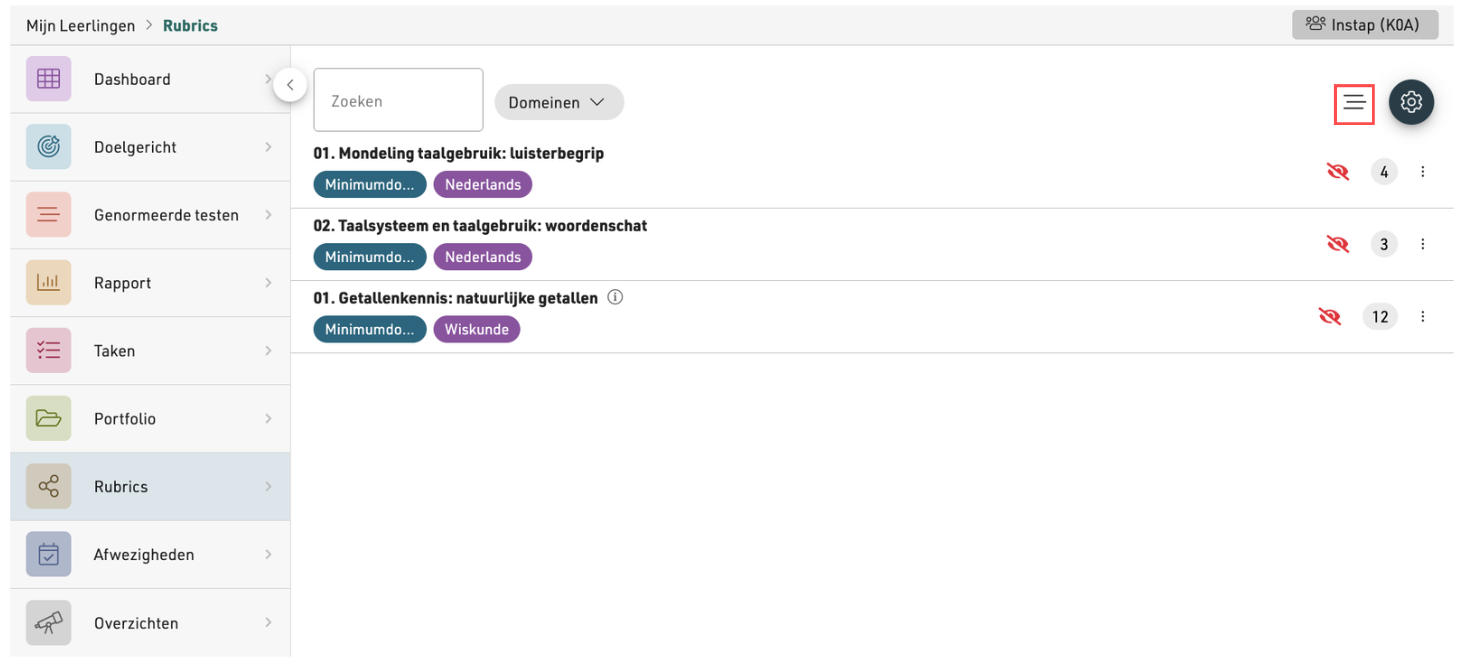Toggle visibility of Taalsysteem woordenschat rubric
Image resolution: width=1462 pixels, height=663 pixels.
(x=1337, y=244)
